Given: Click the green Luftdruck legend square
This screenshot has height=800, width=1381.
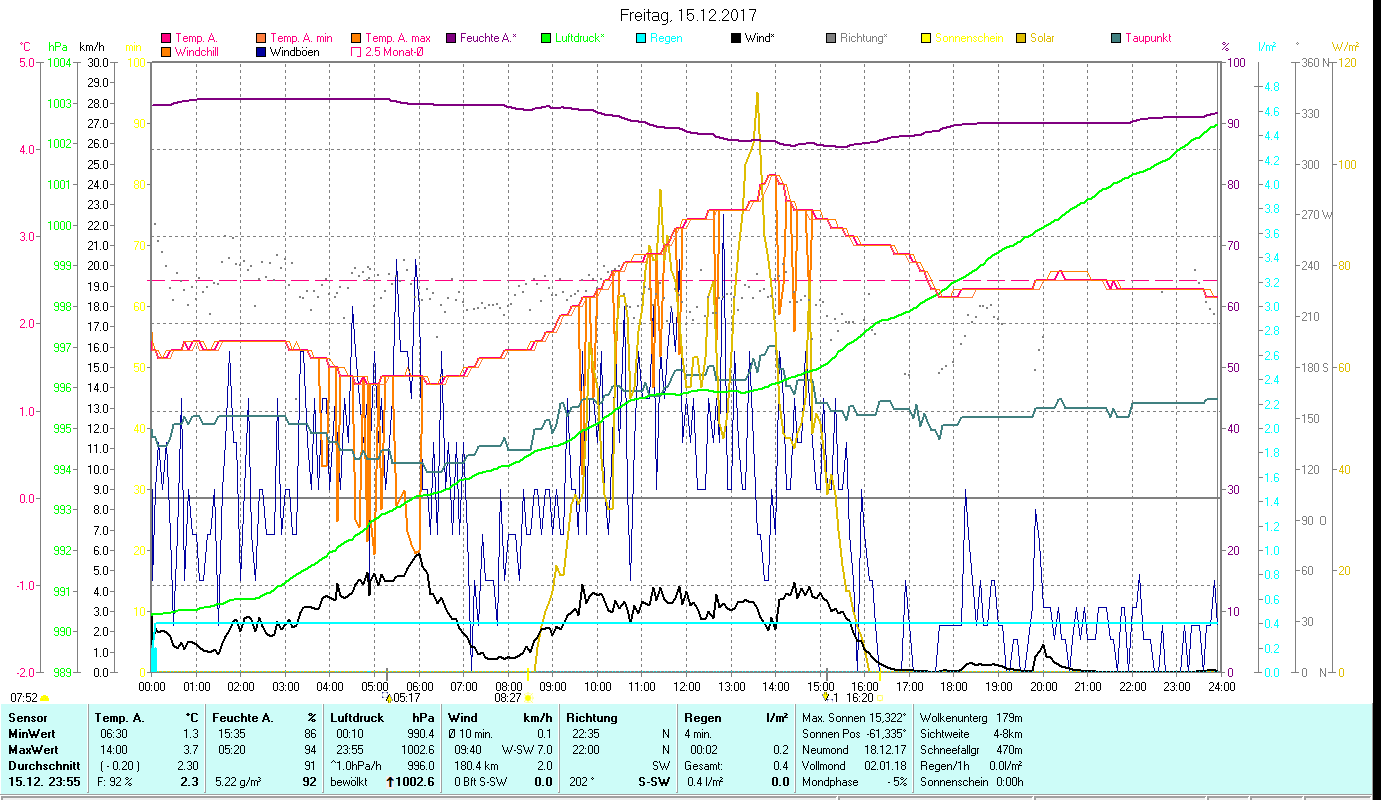Looking at the screenshot, I should 546,38.
